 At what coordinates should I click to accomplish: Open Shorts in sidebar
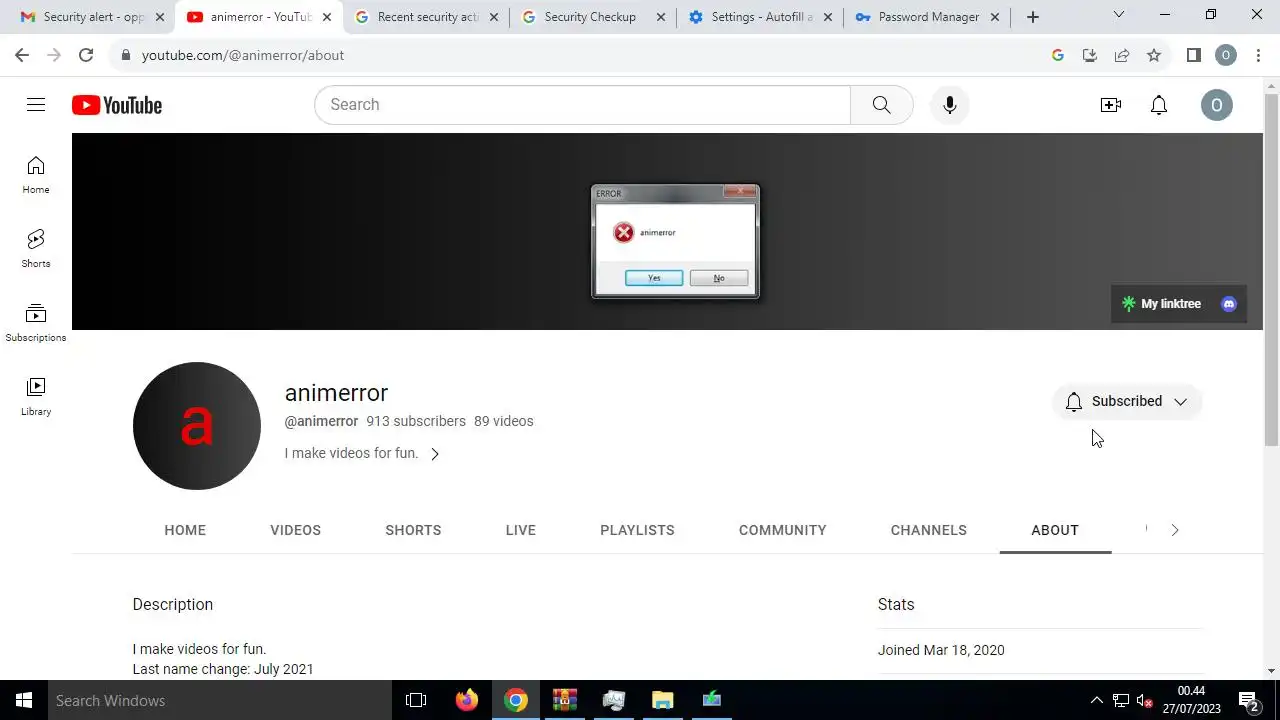[x=36, y=249]
